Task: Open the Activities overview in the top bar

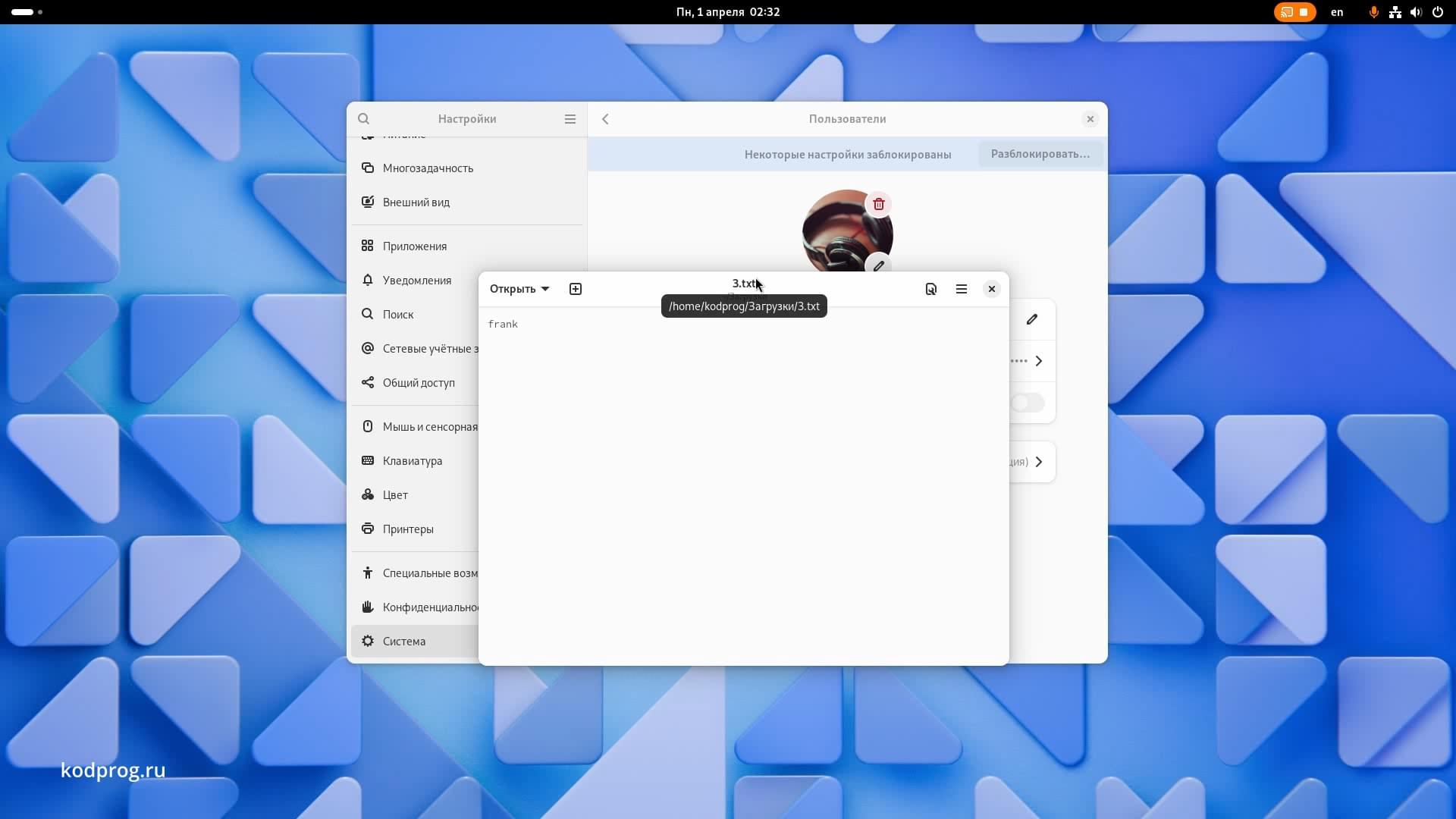Action: tap(27, 12)
